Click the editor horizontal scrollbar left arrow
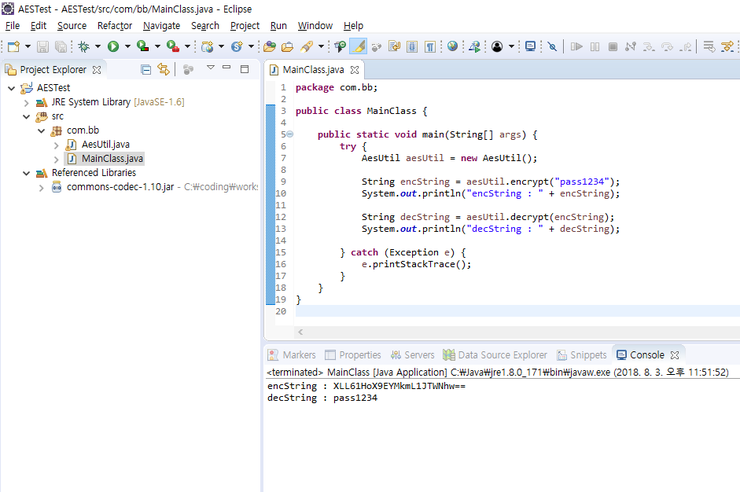Viewport: 740px width, 492px height. (301, 331)
